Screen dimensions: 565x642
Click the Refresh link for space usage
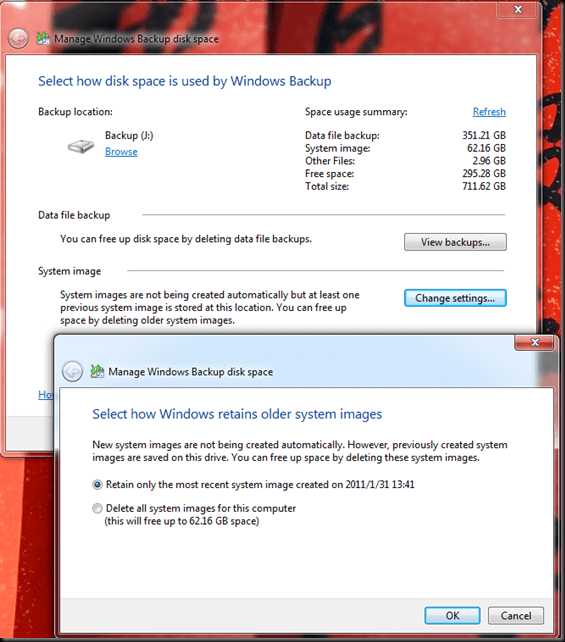[x=489, y=112]
